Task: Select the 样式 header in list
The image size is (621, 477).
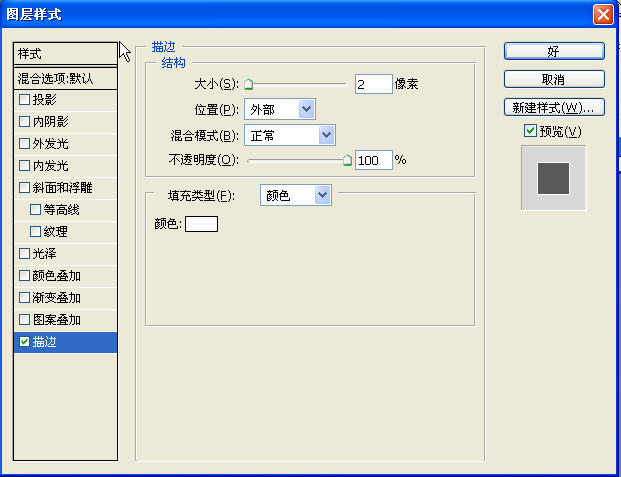Action: pos(65,54)
